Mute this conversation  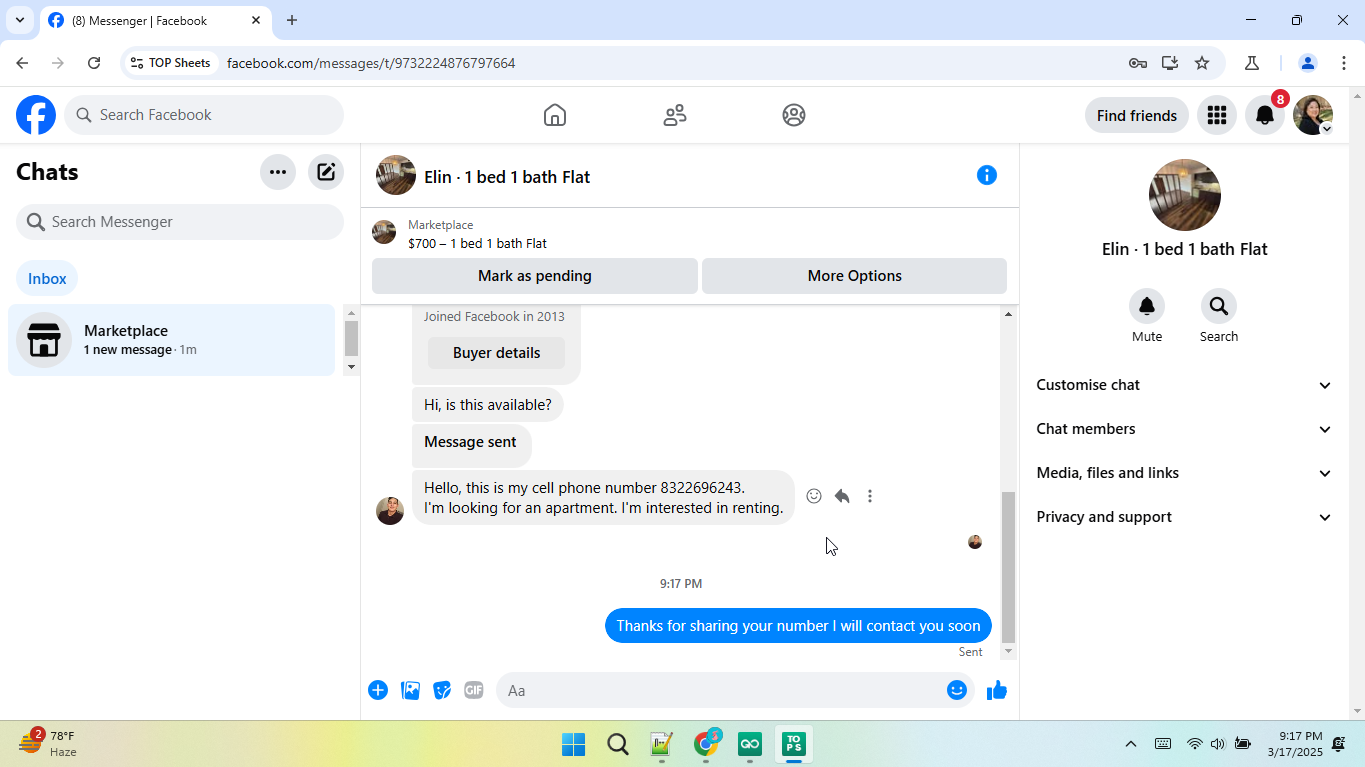tap(1147, 306)
